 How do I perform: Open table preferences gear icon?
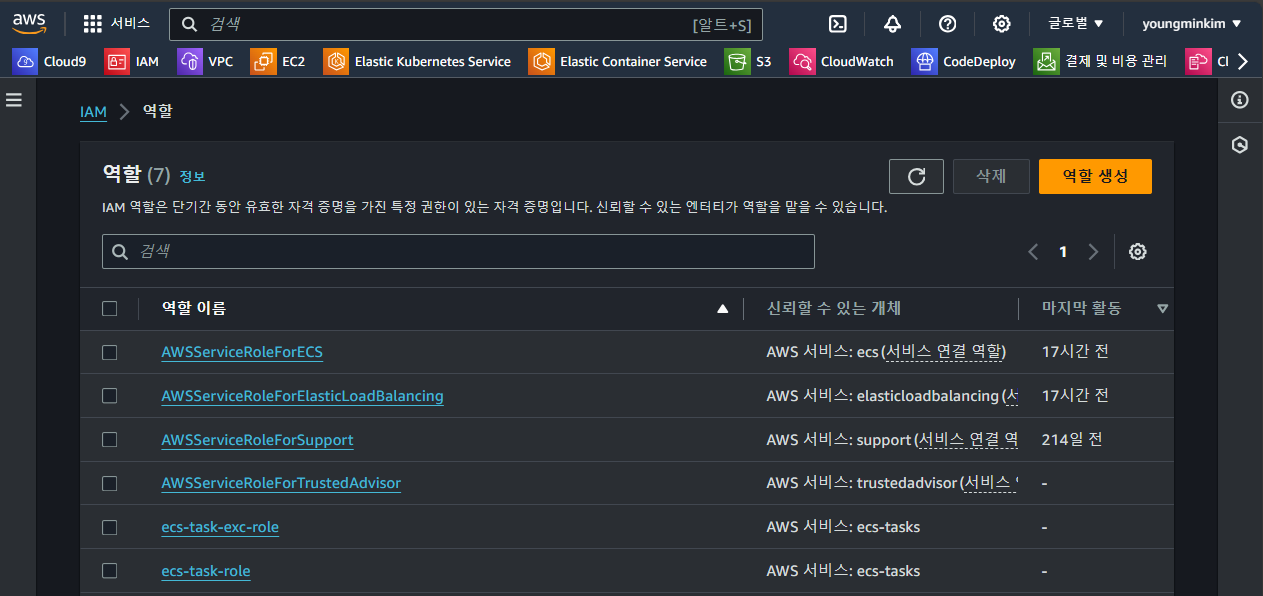point(1137,252)
